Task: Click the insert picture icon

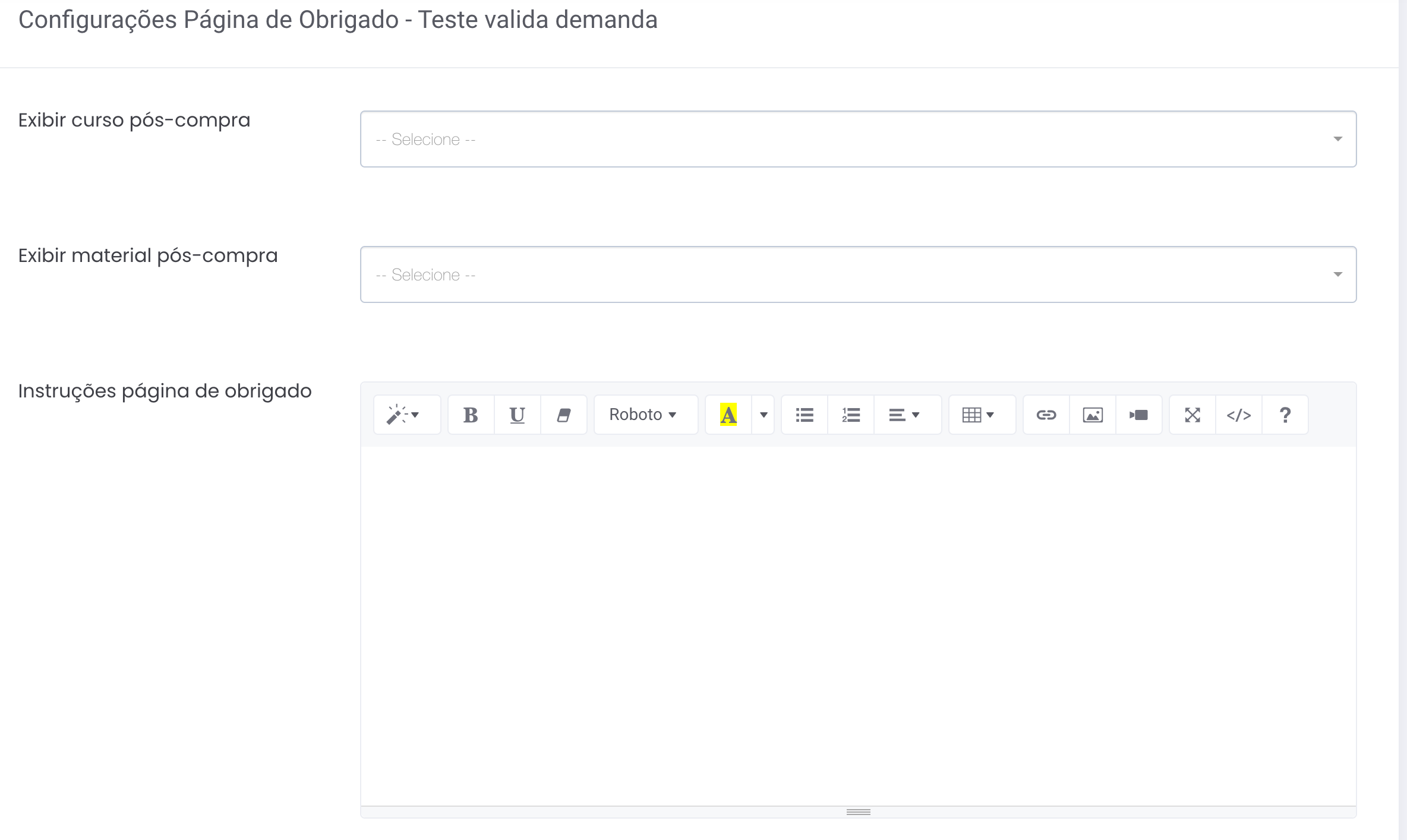Action: [x=1092, y=415]
